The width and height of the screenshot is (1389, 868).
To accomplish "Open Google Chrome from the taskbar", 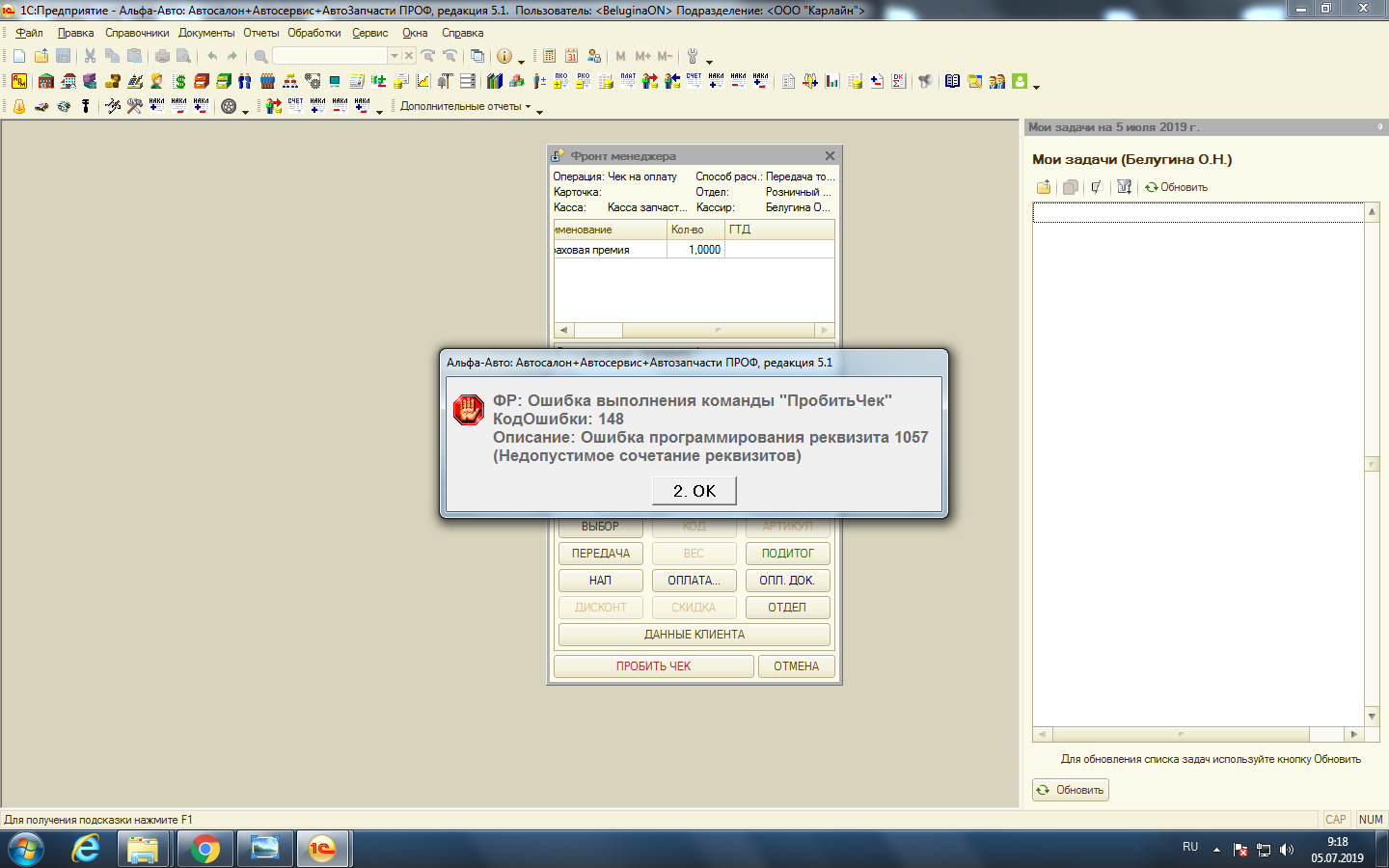I will click(204, 849).
